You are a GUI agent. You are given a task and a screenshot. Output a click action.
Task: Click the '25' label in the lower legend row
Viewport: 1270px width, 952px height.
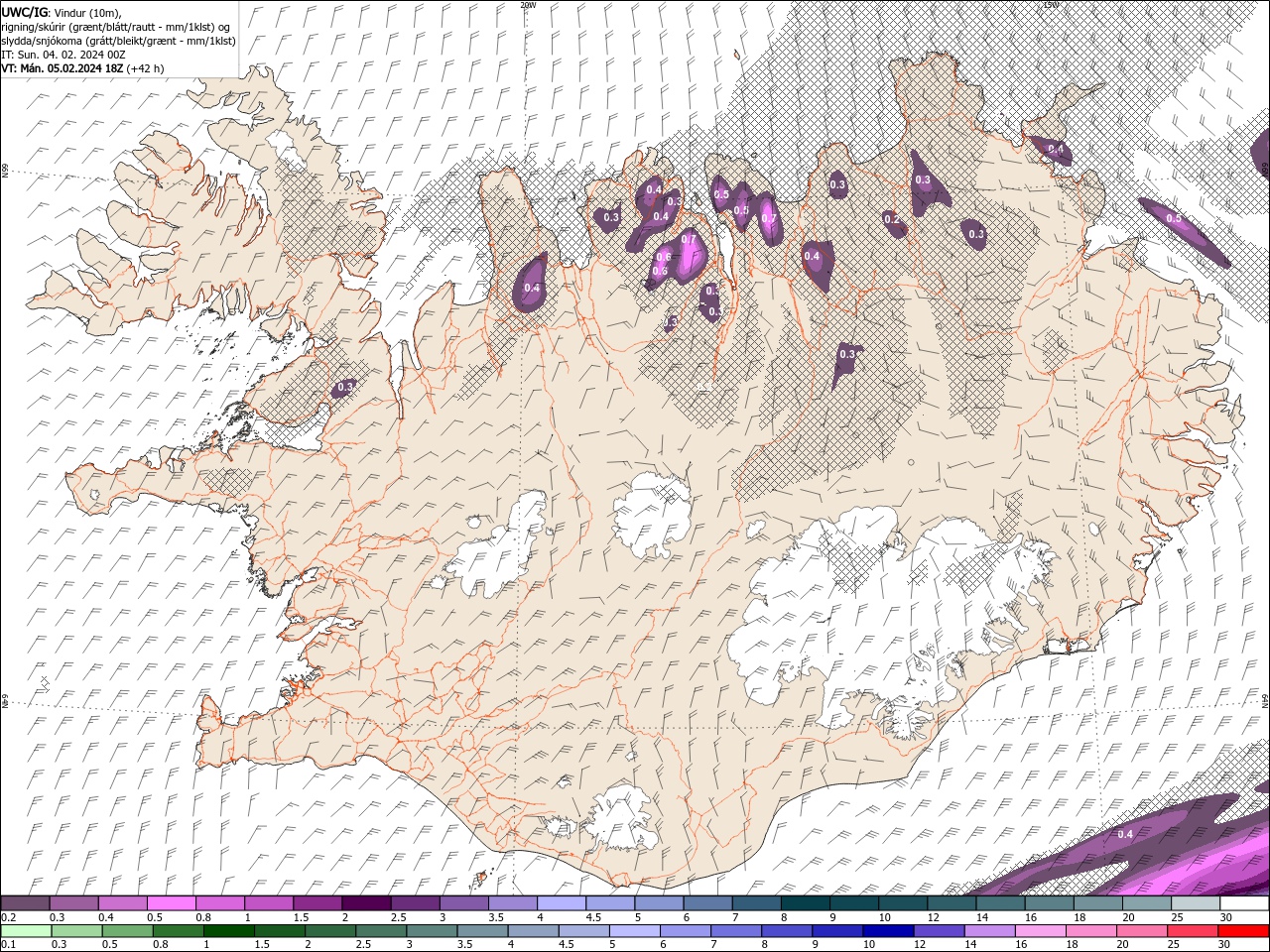(1176, 945)
